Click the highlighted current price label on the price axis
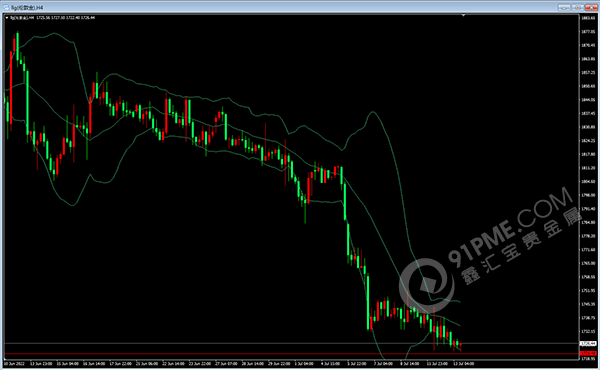This screenshot has height=370, width=600. [x=588, y=344]
